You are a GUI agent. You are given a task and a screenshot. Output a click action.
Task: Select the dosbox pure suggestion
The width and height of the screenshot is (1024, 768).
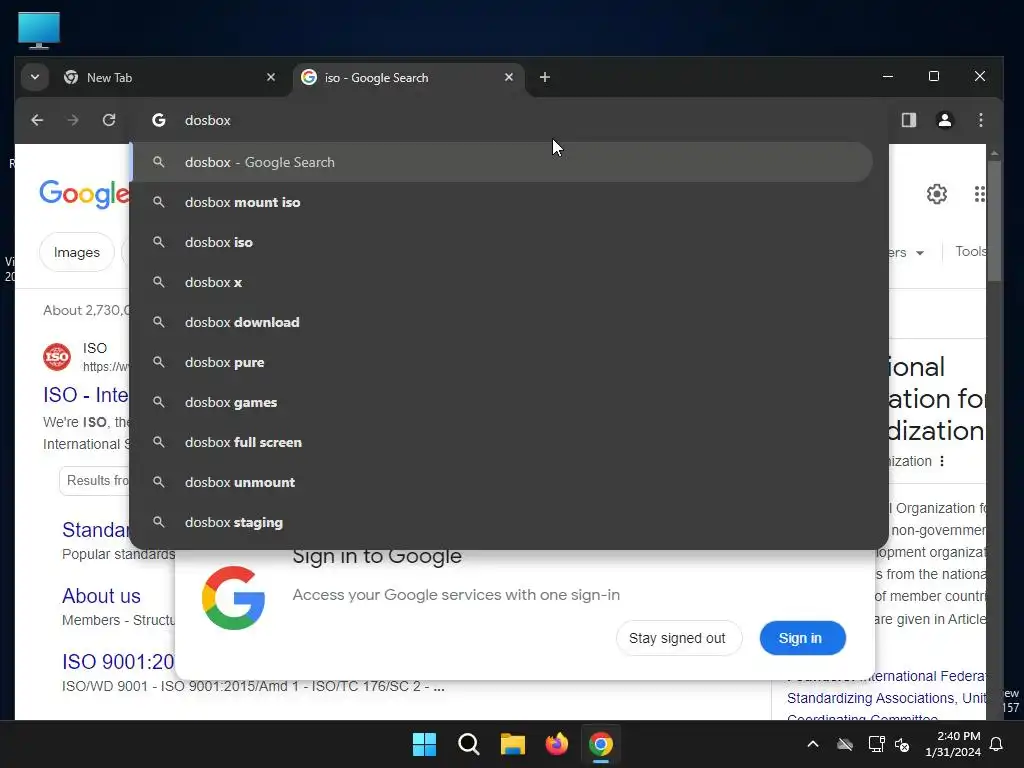502,362
